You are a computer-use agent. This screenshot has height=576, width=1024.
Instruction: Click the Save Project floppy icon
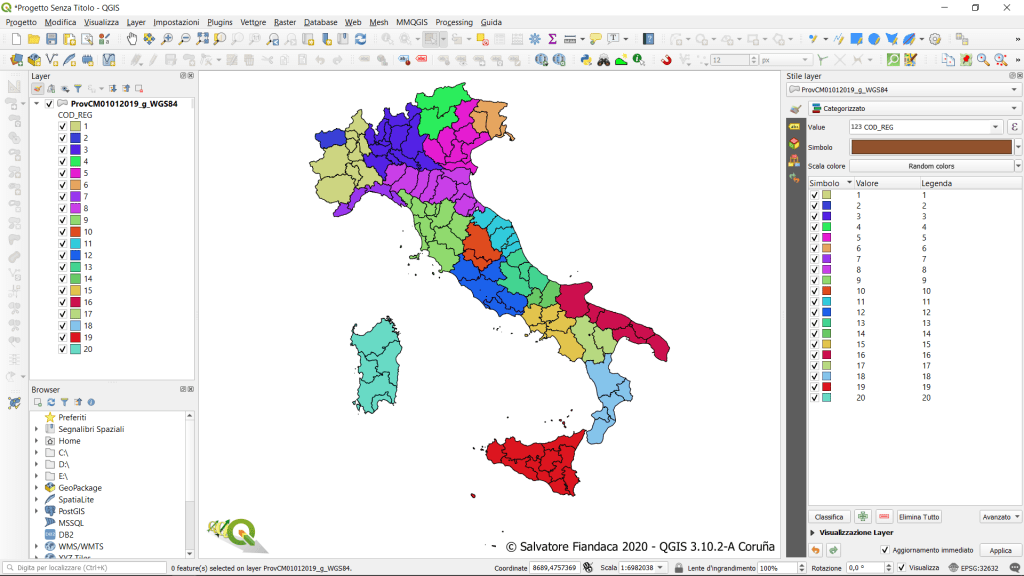pyautogui.click(x=52, y=39)
